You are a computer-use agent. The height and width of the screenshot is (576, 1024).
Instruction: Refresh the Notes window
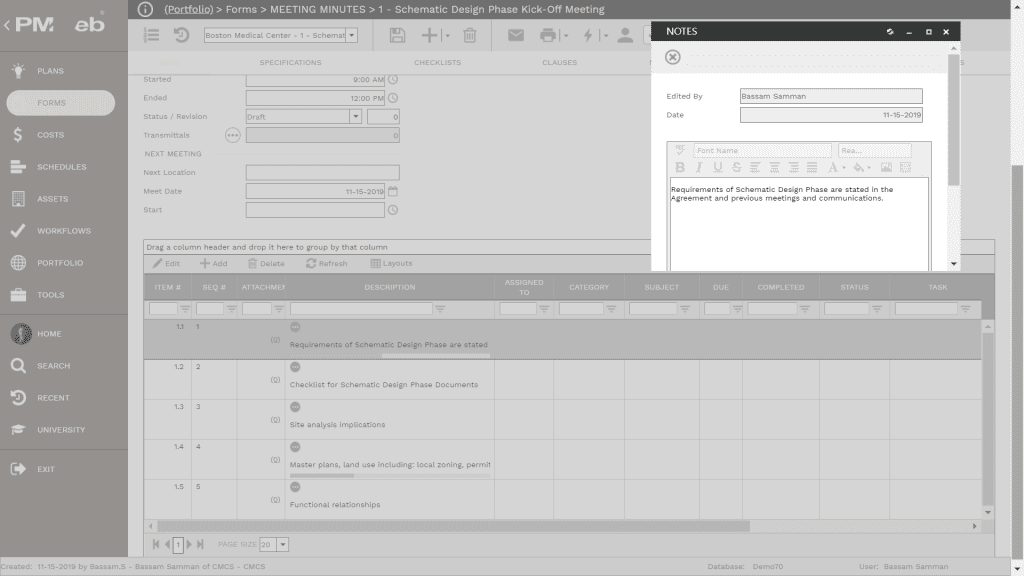click(890, 31)
